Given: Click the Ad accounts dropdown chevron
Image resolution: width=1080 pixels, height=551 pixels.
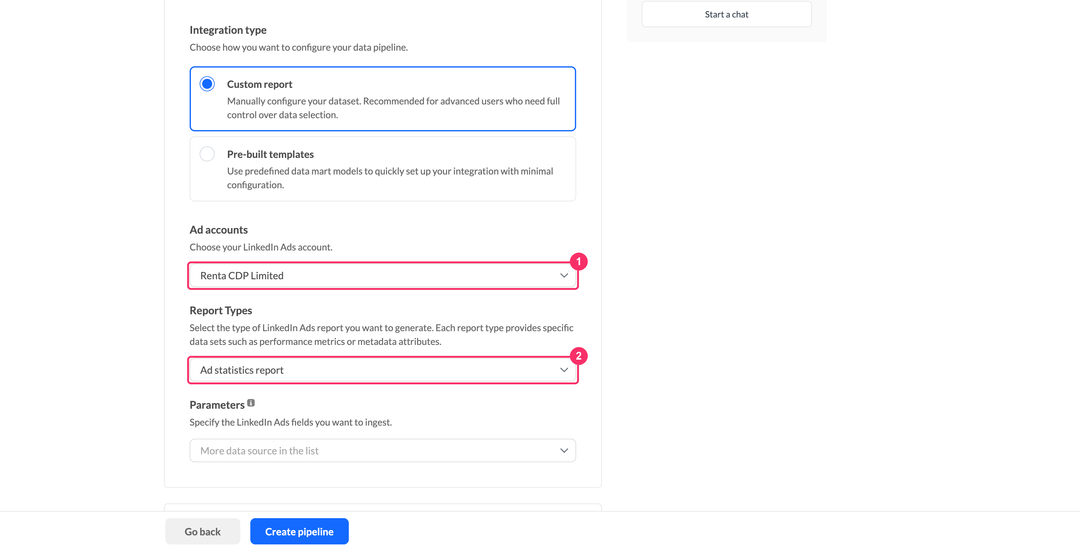Looking at the screenshot, I should click(564, 276).
